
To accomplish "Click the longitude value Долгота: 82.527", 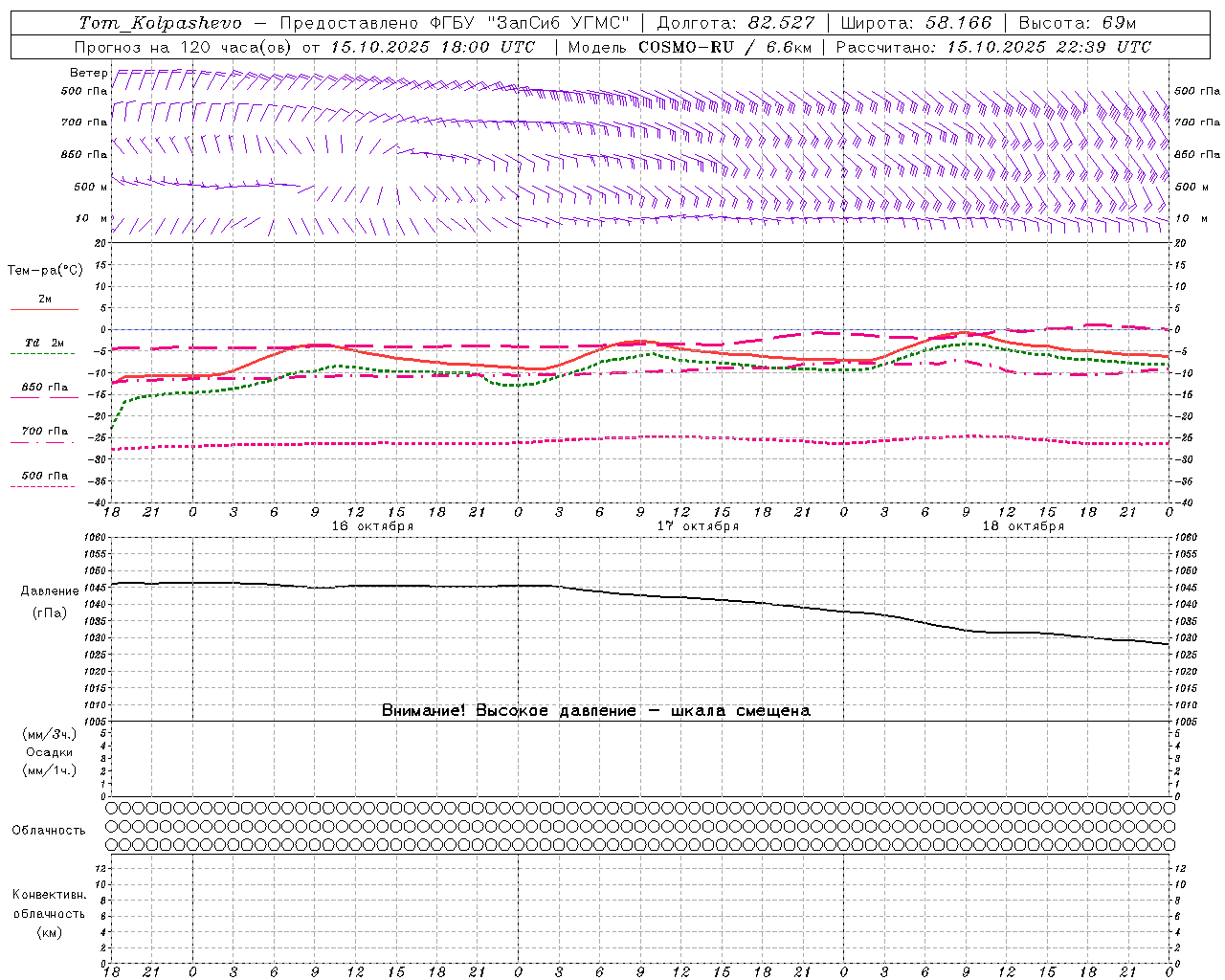I will coord(736,23).
